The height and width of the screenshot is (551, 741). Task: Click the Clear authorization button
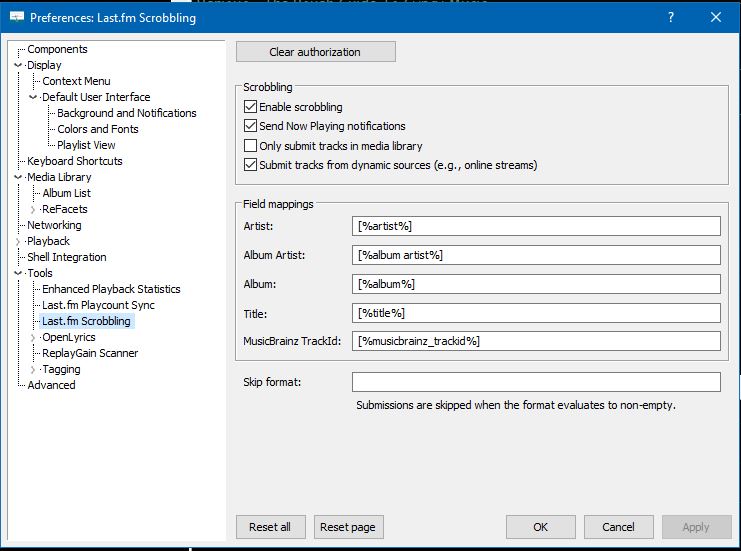pos(315,52)
